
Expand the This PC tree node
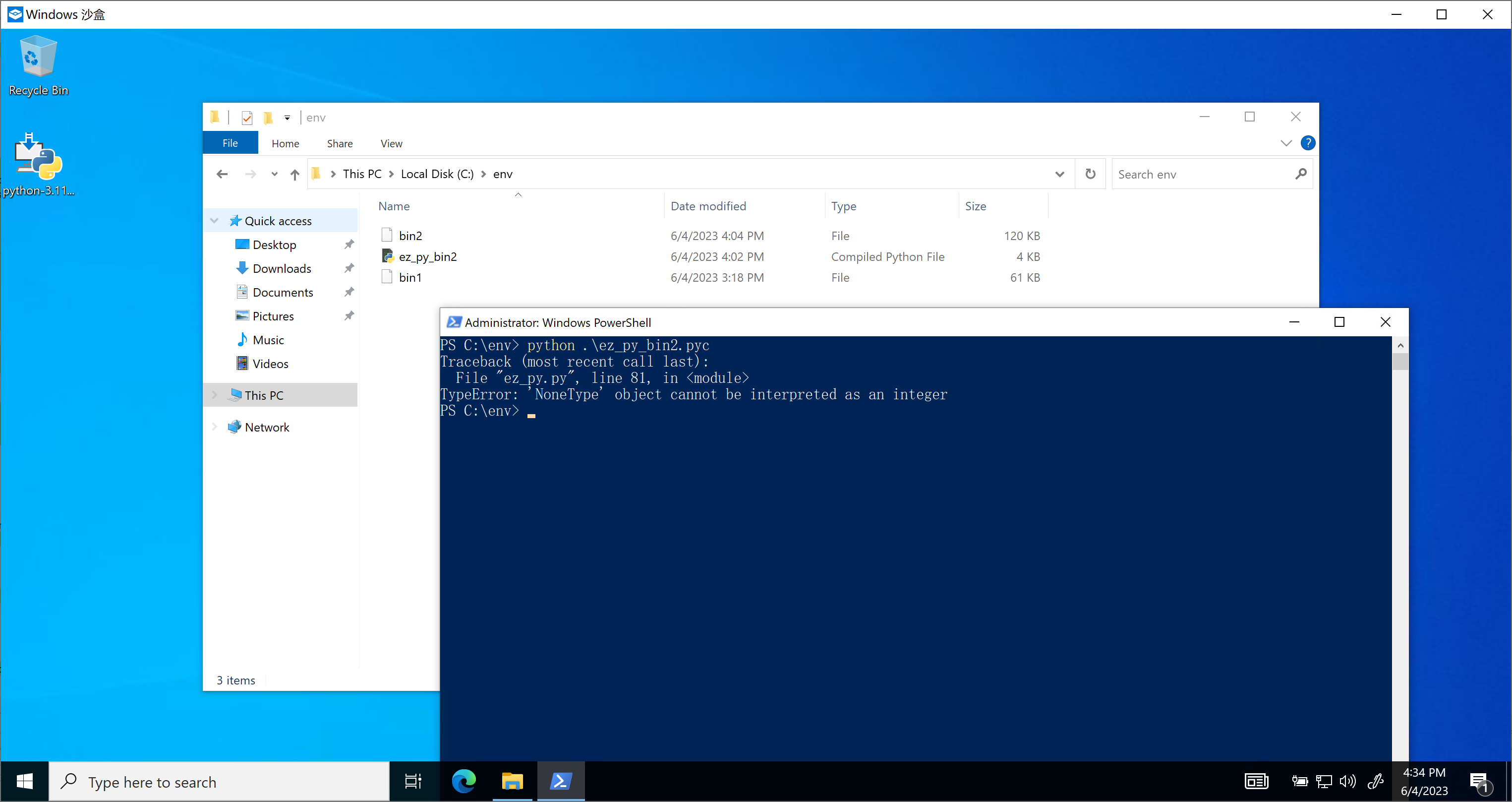click(214, 395)
